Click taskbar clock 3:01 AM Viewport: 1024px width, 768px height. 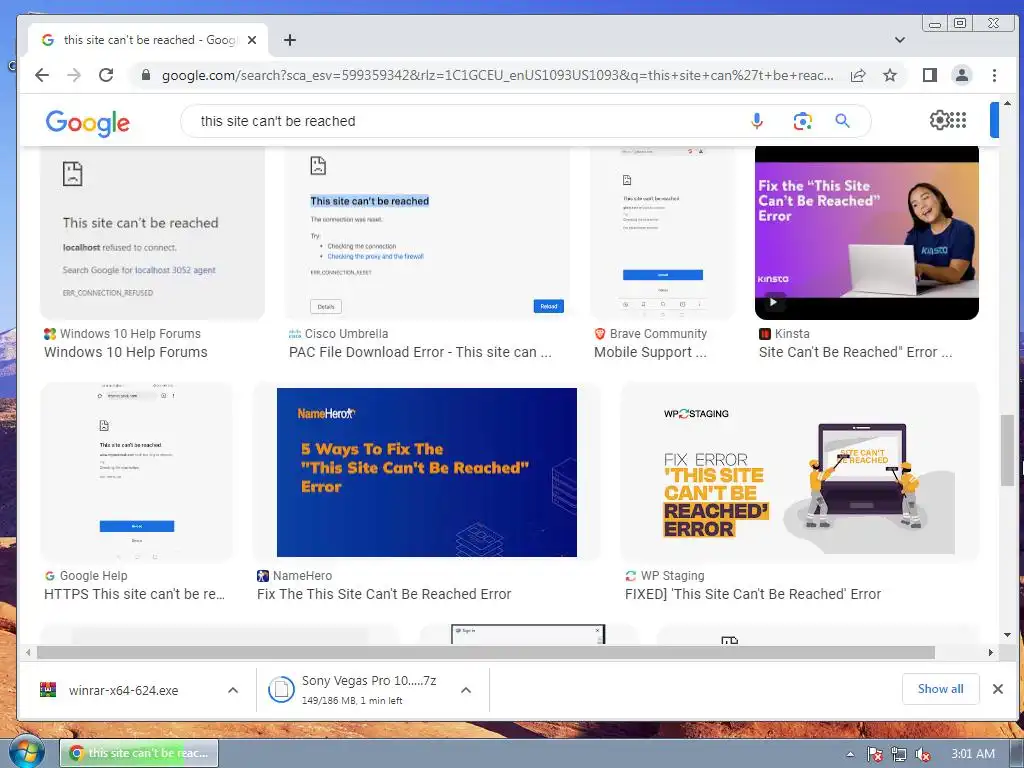pyautogui.click(x=972, y=754)
